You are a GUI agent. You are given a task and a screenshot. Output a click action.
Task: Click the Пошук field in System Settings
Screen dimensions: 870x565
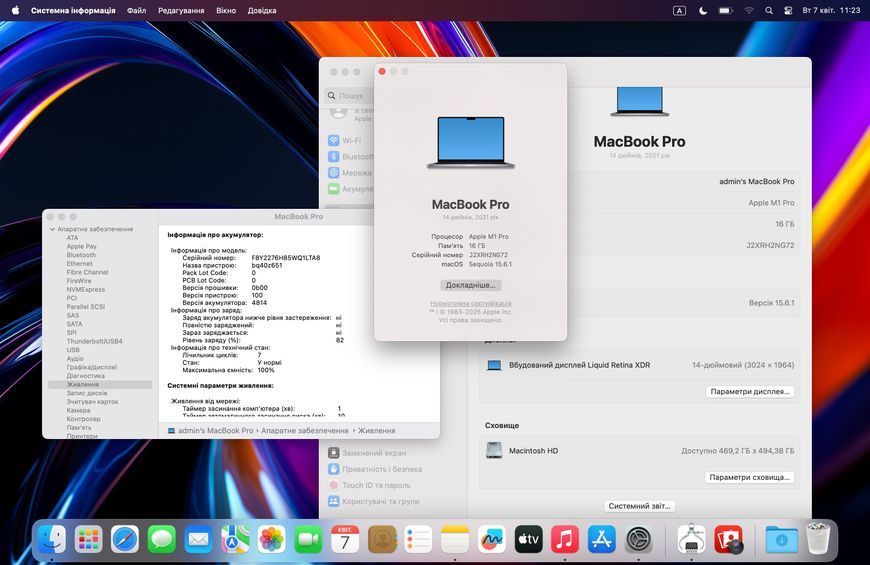tap(350, 95)
